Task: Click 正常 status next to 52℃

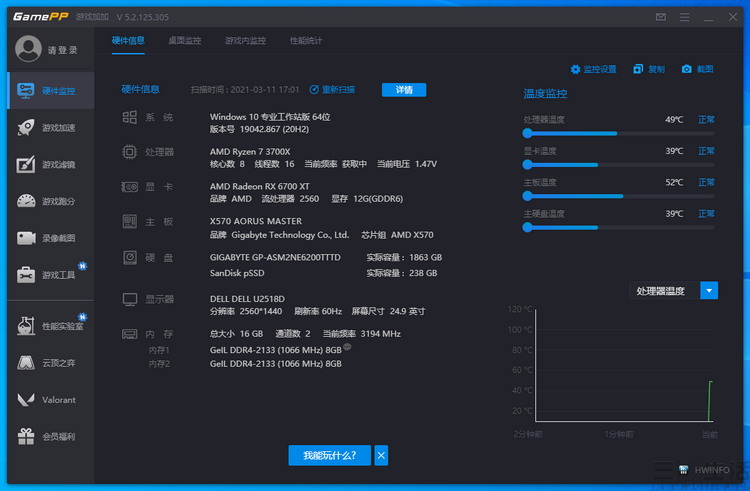Action: pos(706,182)
